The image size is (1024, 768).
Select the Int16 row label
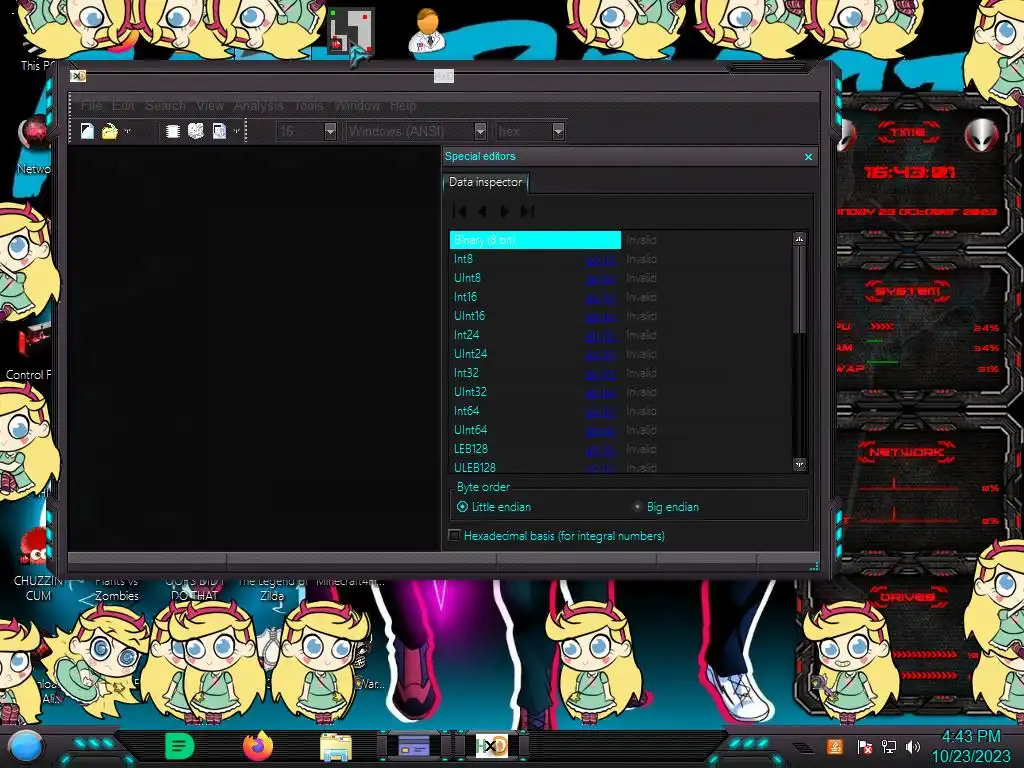465,297
